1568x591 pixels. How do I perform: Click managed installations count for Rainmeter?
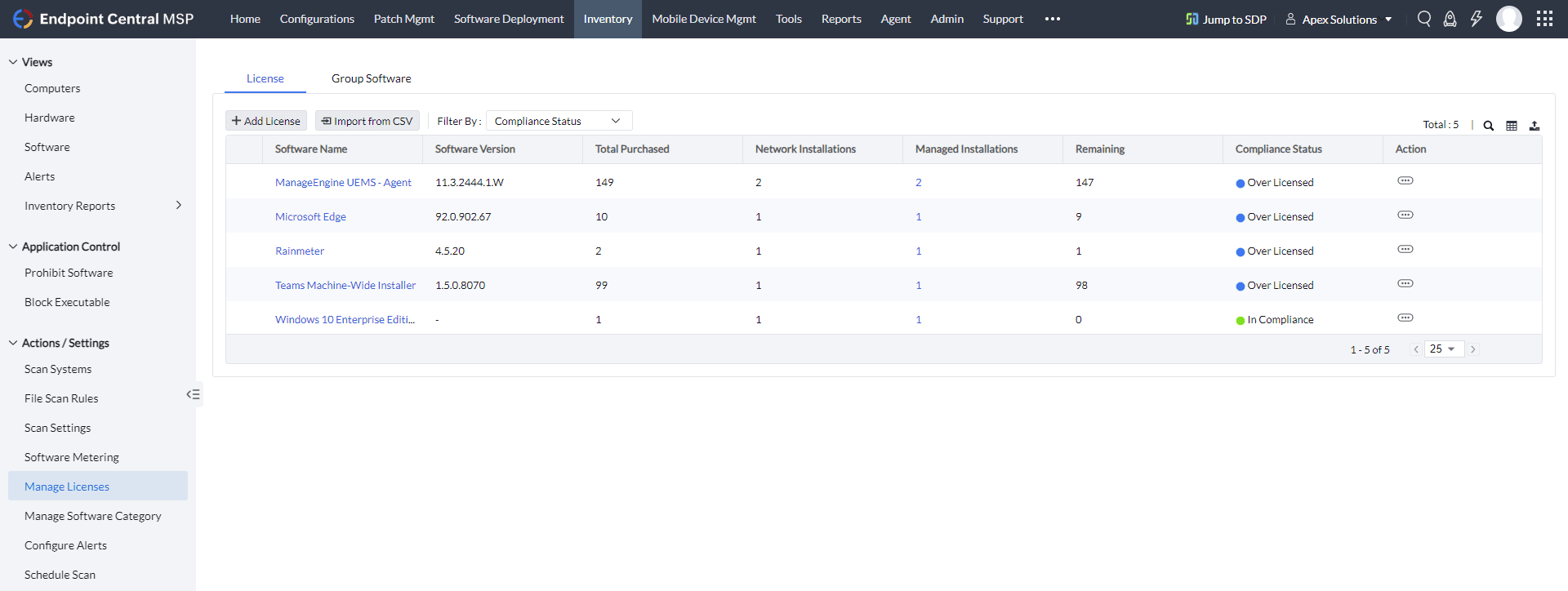tap(919, 251)
